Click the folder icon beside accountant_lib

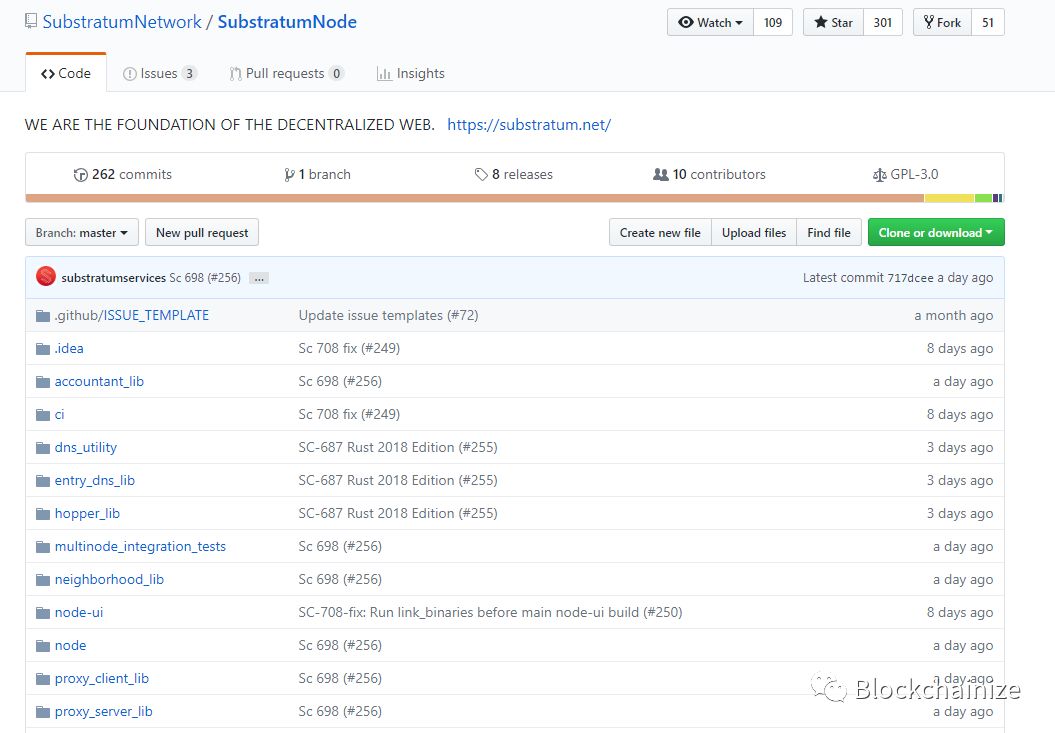tap(43, 381)
